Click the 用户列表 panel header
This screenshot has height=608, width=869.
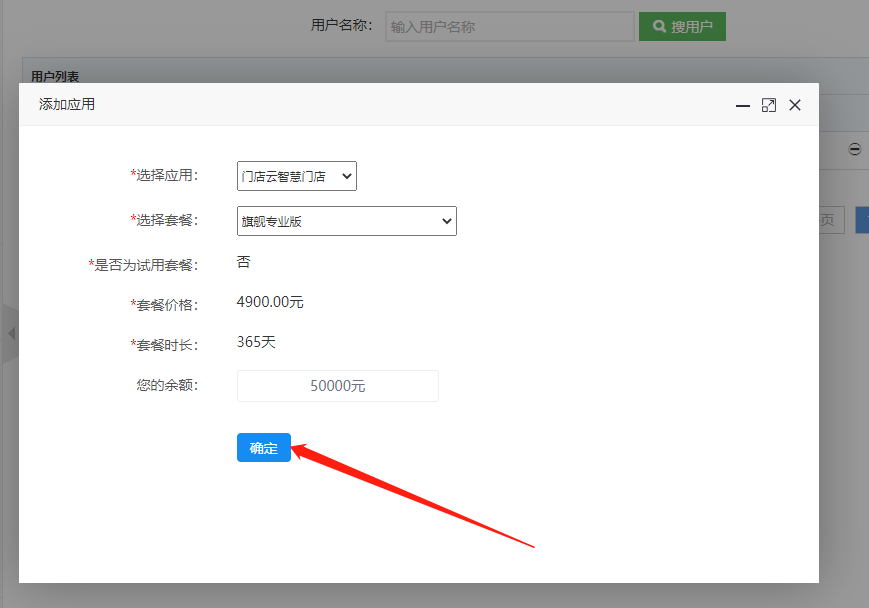[x=56, y=76]
